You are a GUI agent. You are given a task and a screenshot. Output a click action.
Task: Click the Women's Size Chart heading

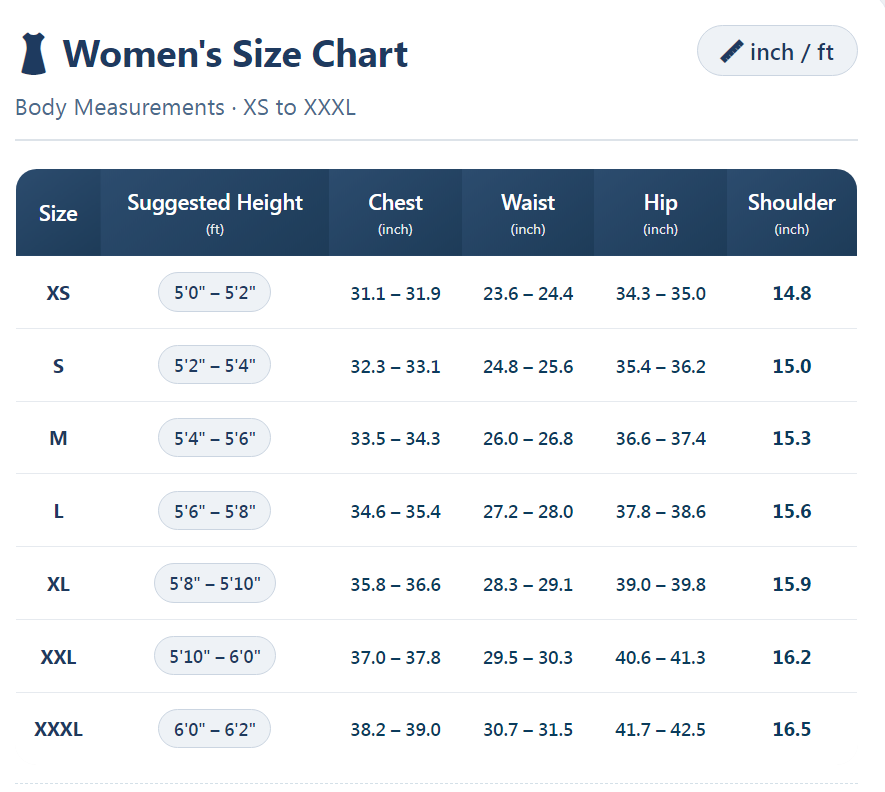(235, 53)
